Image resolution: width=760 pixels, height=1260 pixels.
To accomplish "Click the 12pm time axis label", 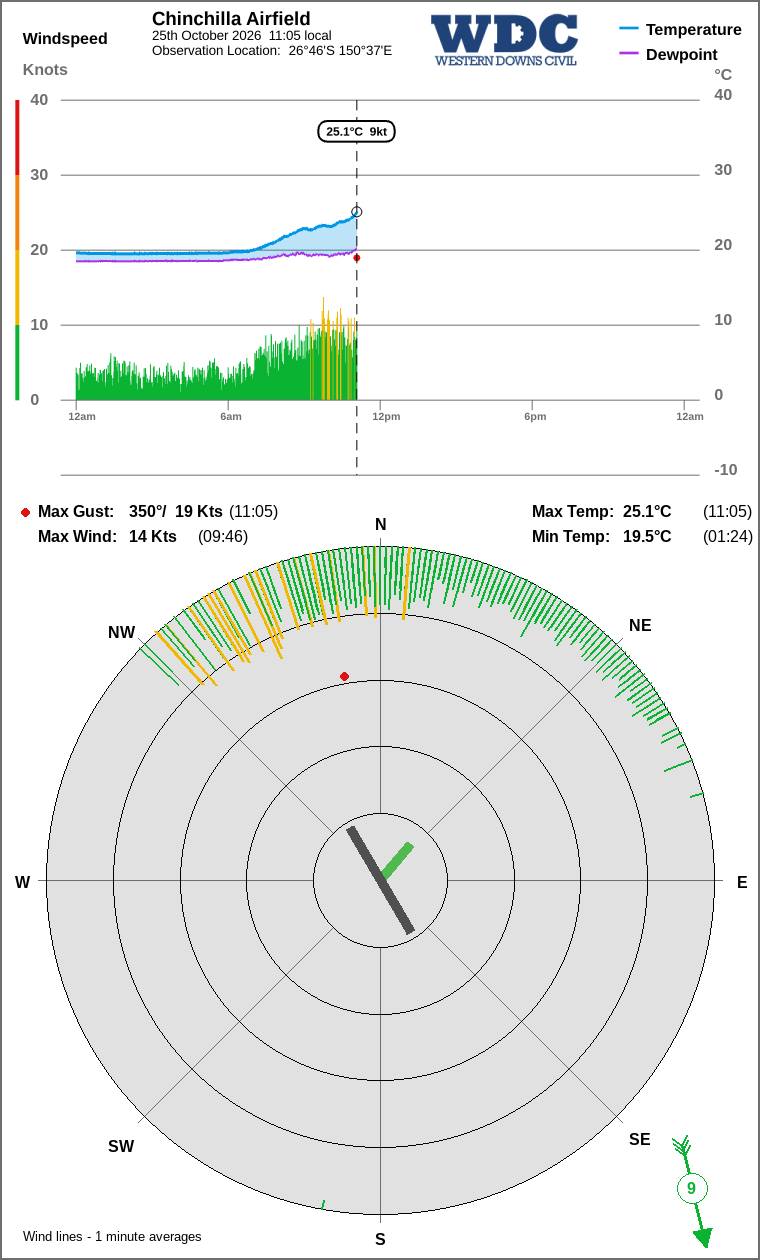I will [386, 416].
